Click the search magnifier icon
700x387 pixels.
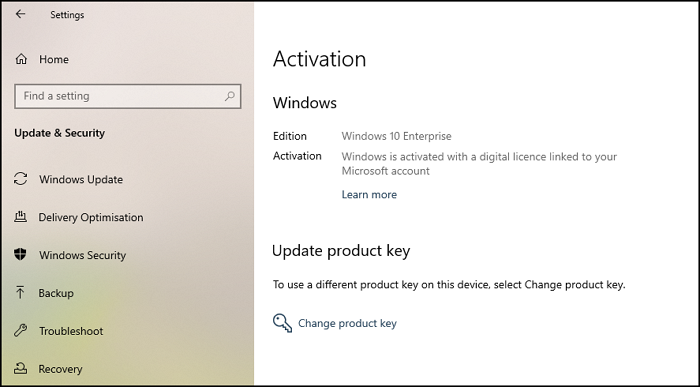229,96
